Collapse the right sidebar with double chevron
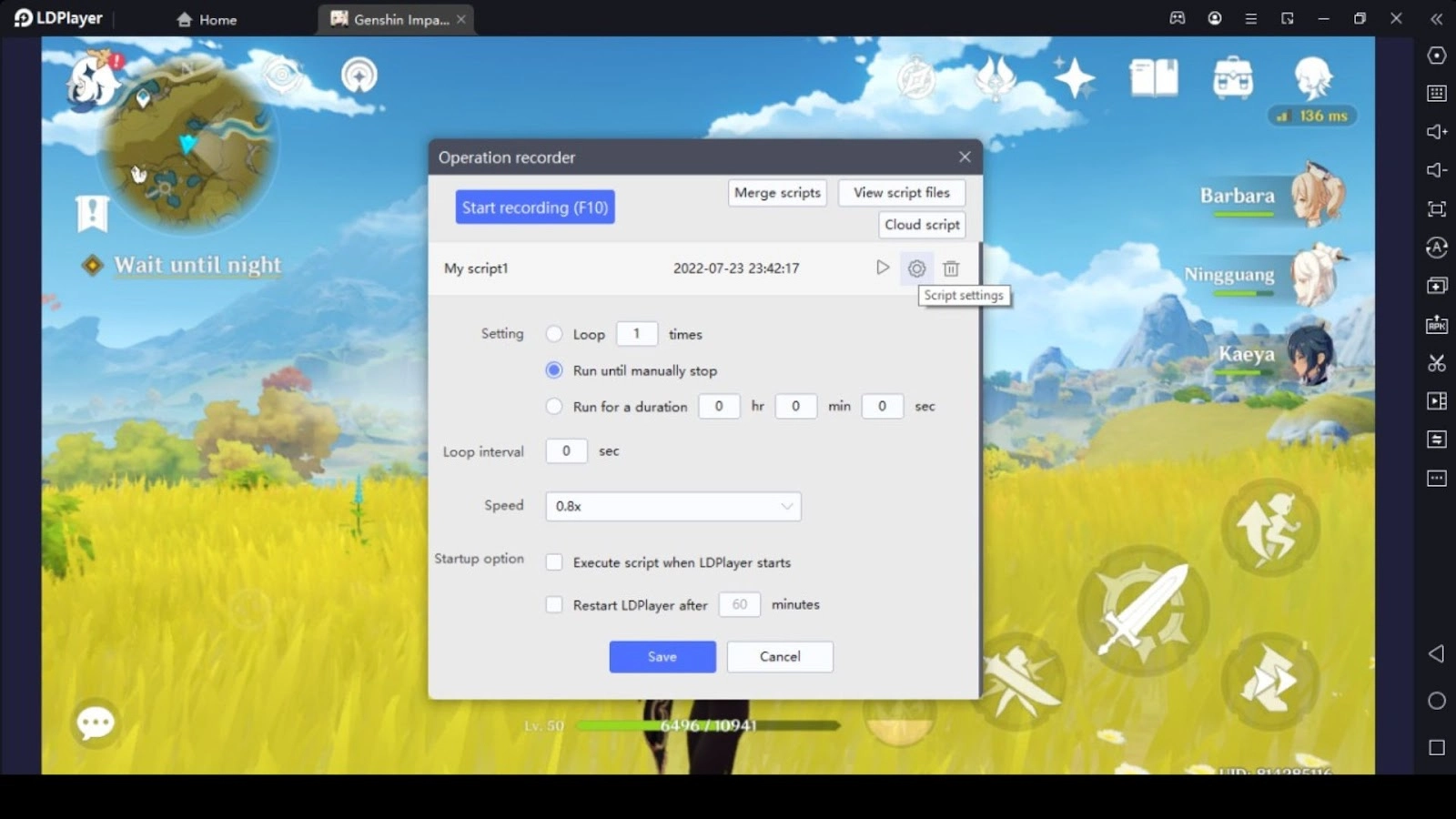1456x819 pixels. coord(1437,18)
